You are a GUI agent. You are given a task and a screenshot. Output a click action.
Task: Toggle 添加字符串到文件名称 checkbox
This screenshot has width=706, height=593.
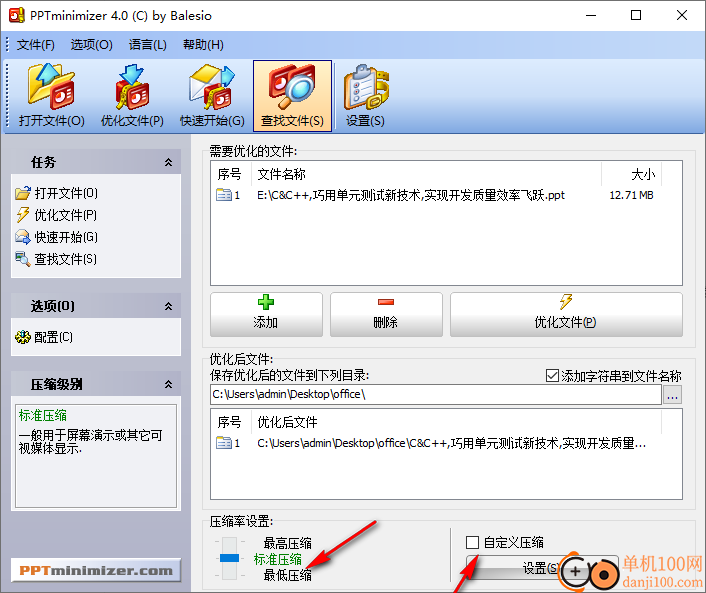[552, 376]
